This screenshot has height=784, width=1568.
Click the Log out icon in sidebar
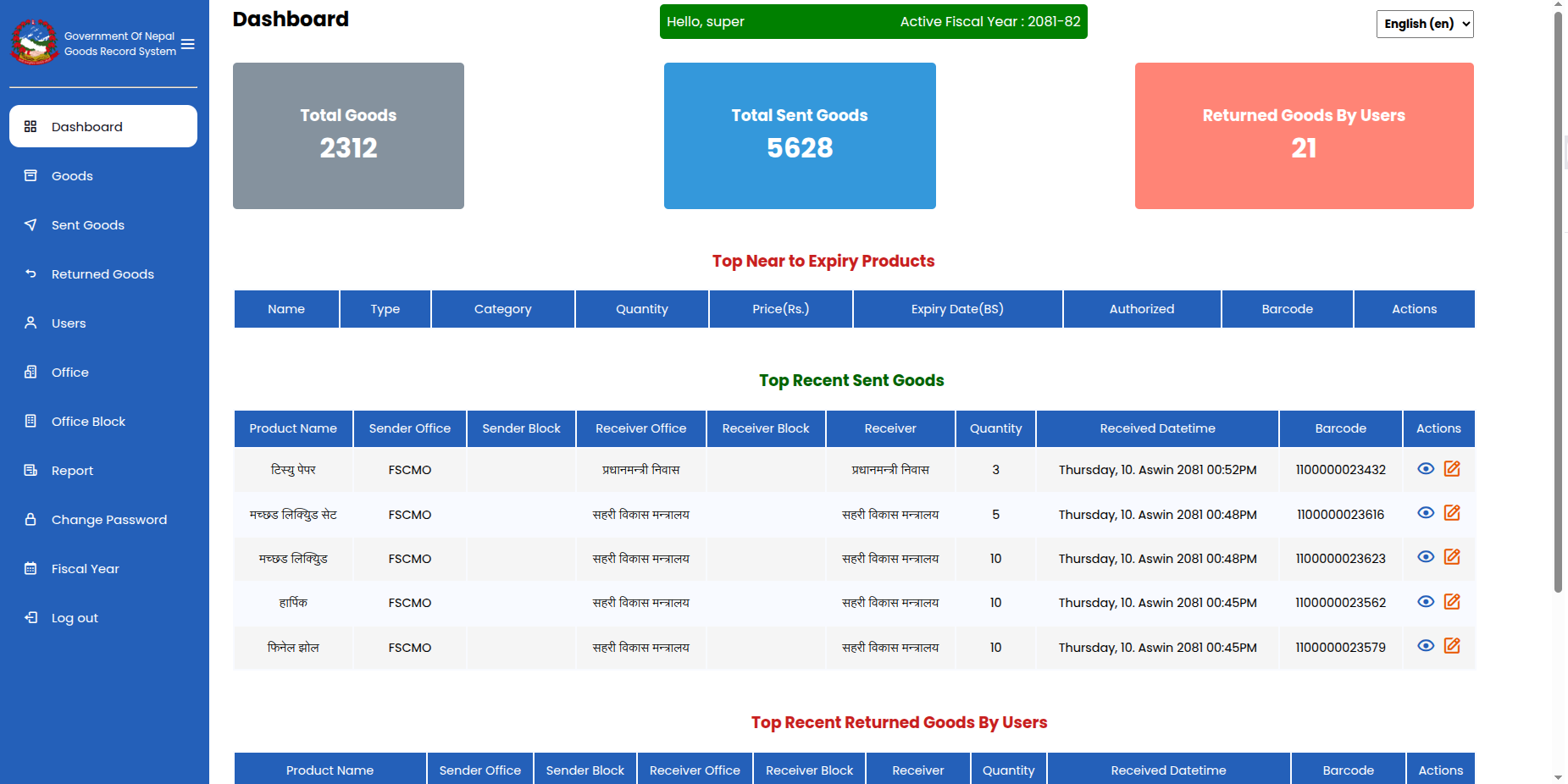click(31, 618)
